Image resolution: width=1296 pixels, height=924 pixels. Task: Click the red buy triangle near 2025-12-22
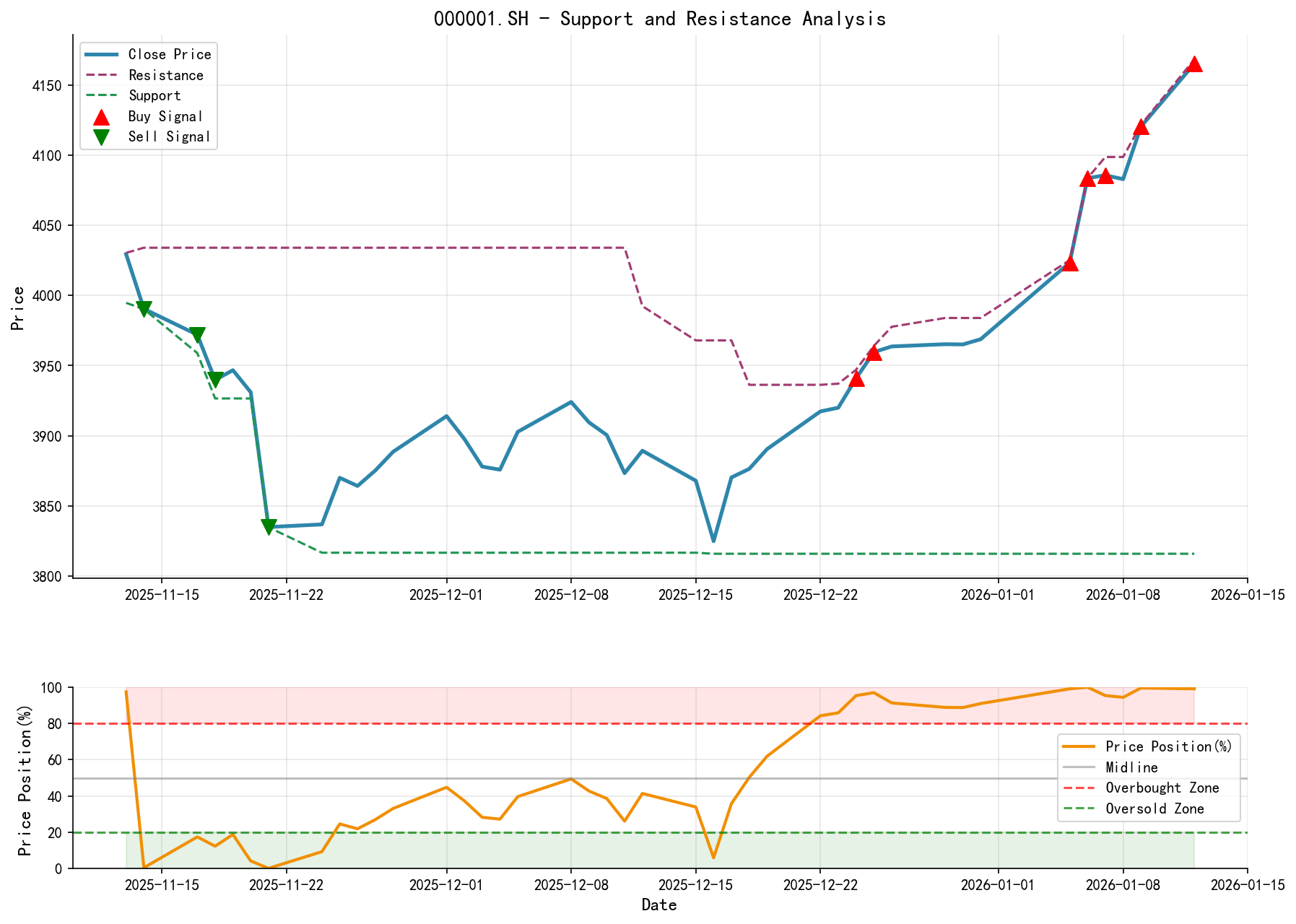pos(856,379)
